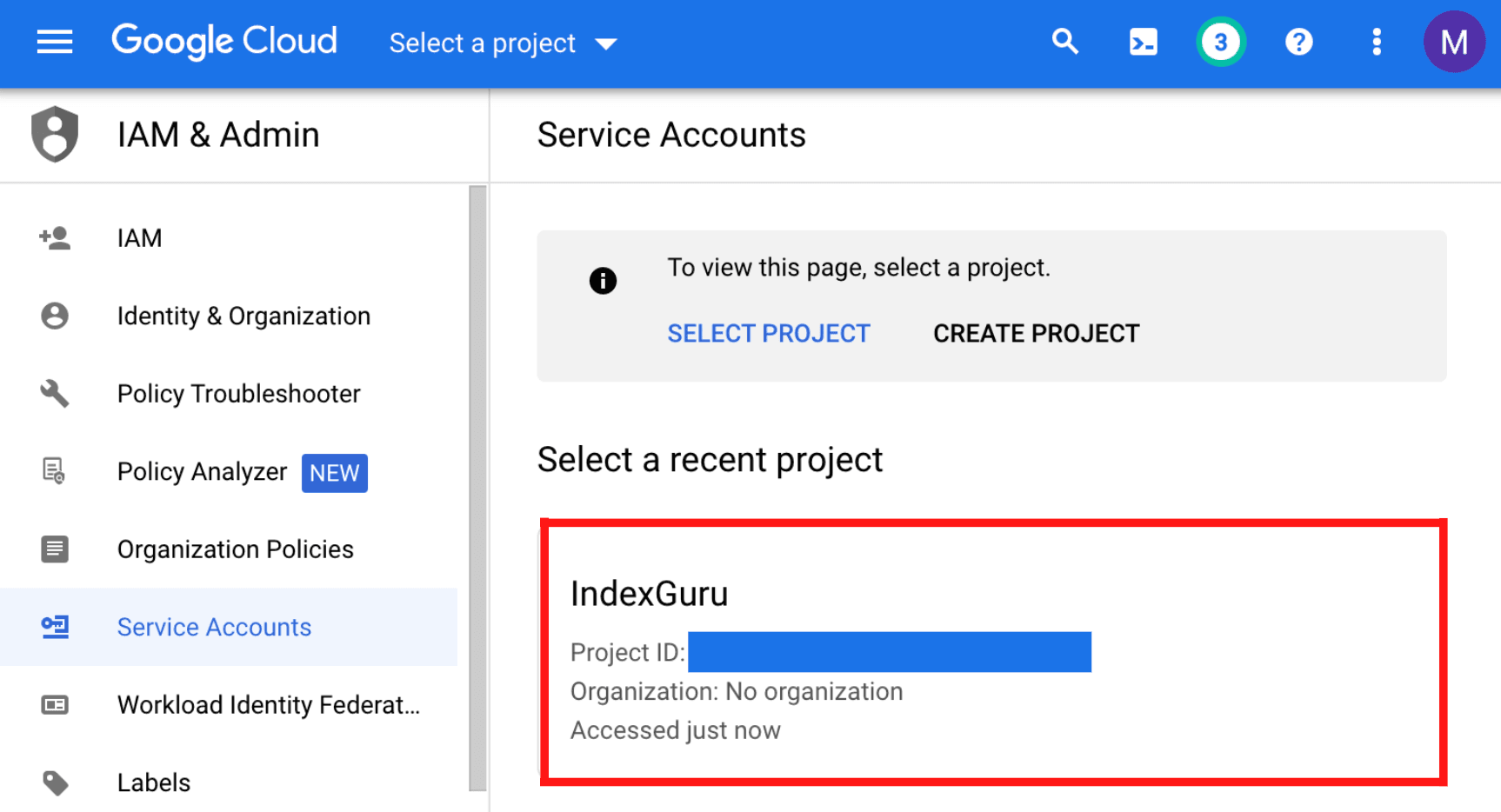Viewport: 1501px width, 812px height.
Task: Click the info icon in the notice
Action: [x=603, y=281]
